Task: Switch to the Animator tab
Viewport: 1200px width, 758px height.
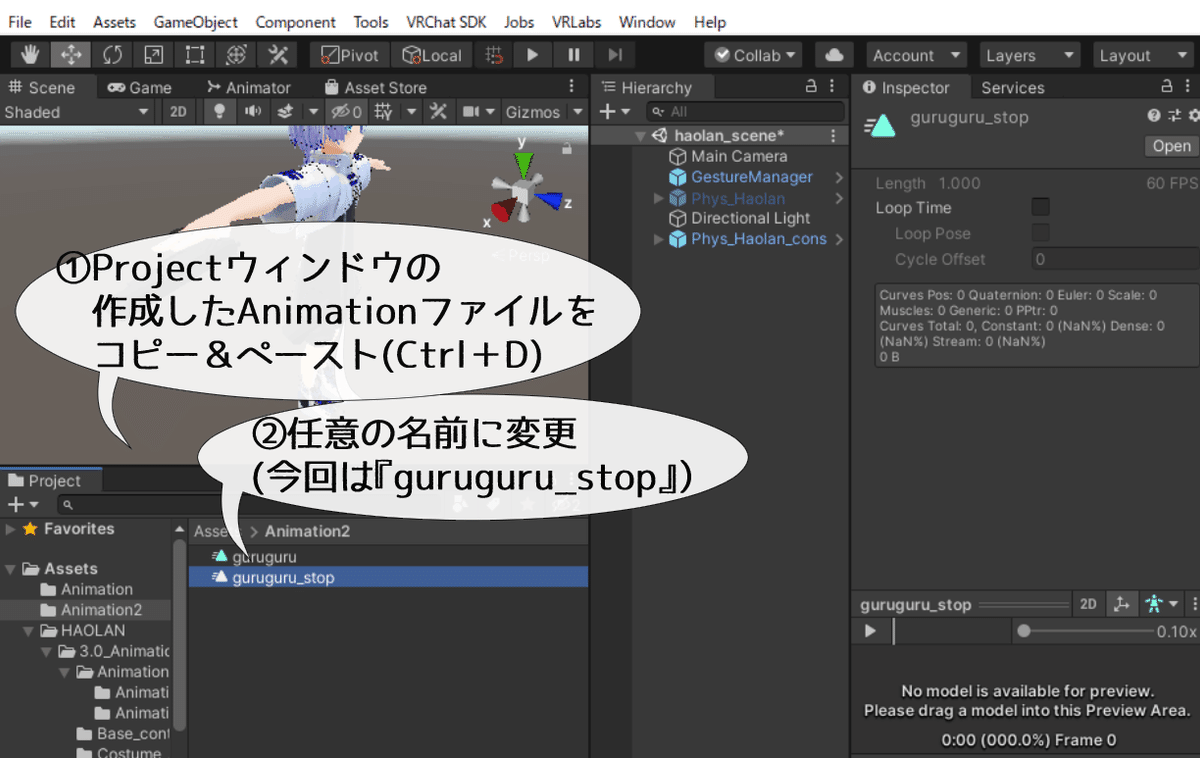Action: 248,88
